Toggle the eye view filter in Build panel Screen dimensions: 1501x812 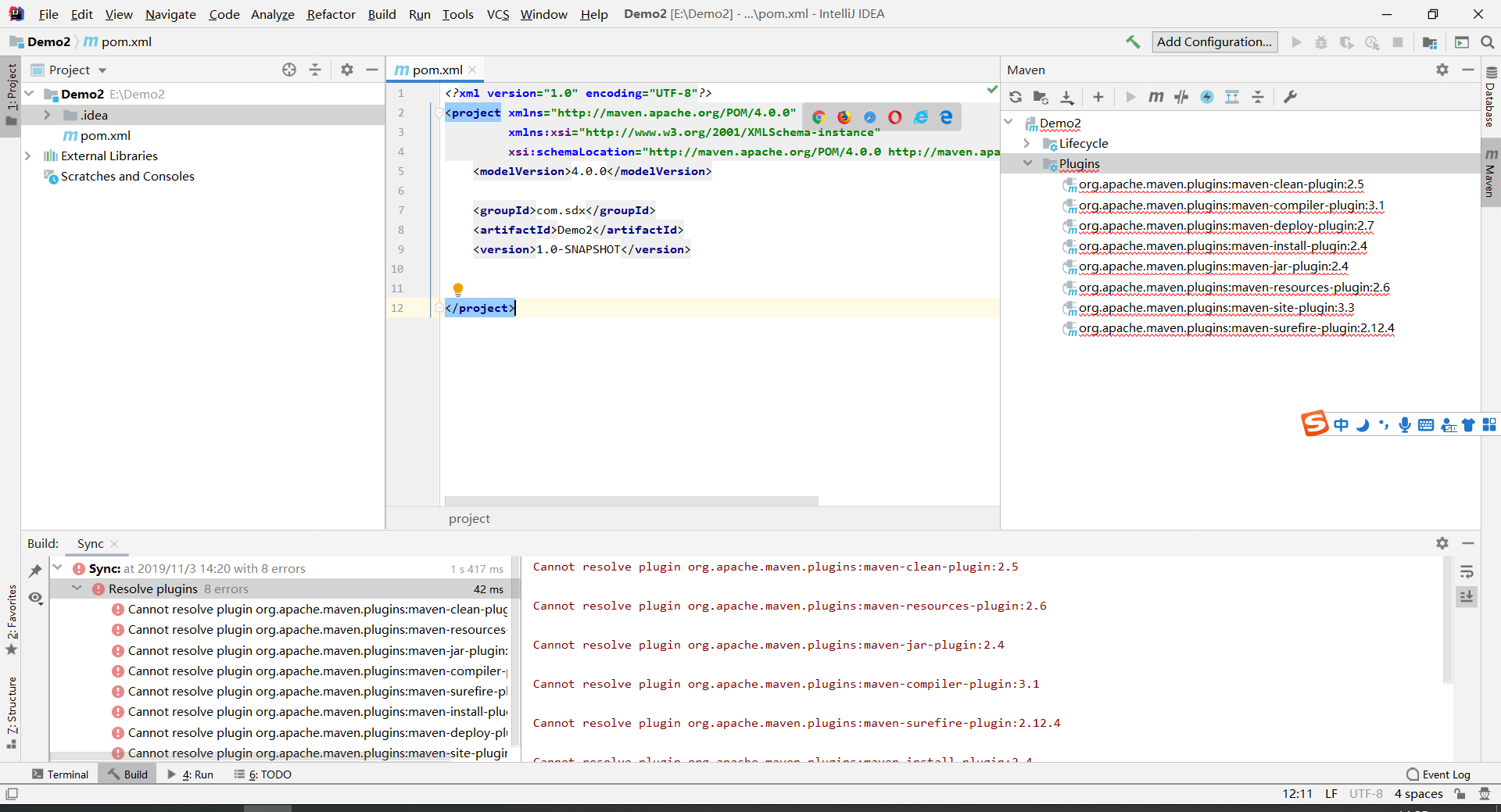point(35,599)
